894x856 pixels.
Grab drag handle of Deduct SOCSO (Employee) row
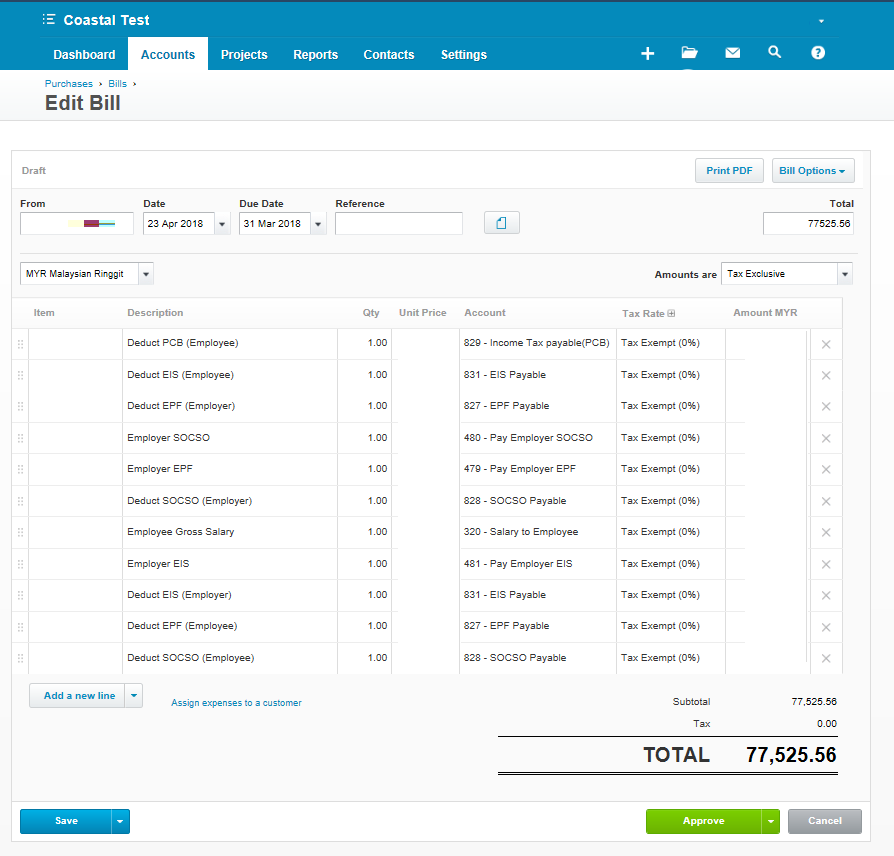click(x=21, y=658)
